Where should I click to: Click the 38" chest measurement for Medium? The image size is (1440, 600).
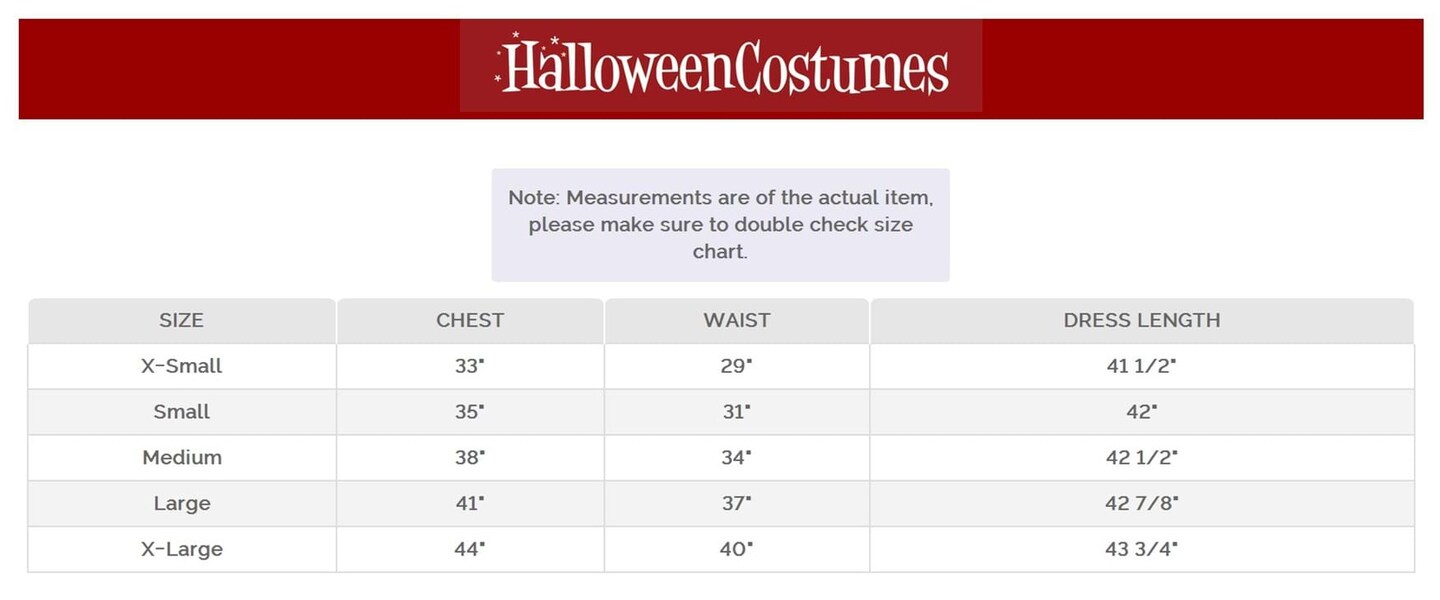pyautogui.click(x=469, y=458)
